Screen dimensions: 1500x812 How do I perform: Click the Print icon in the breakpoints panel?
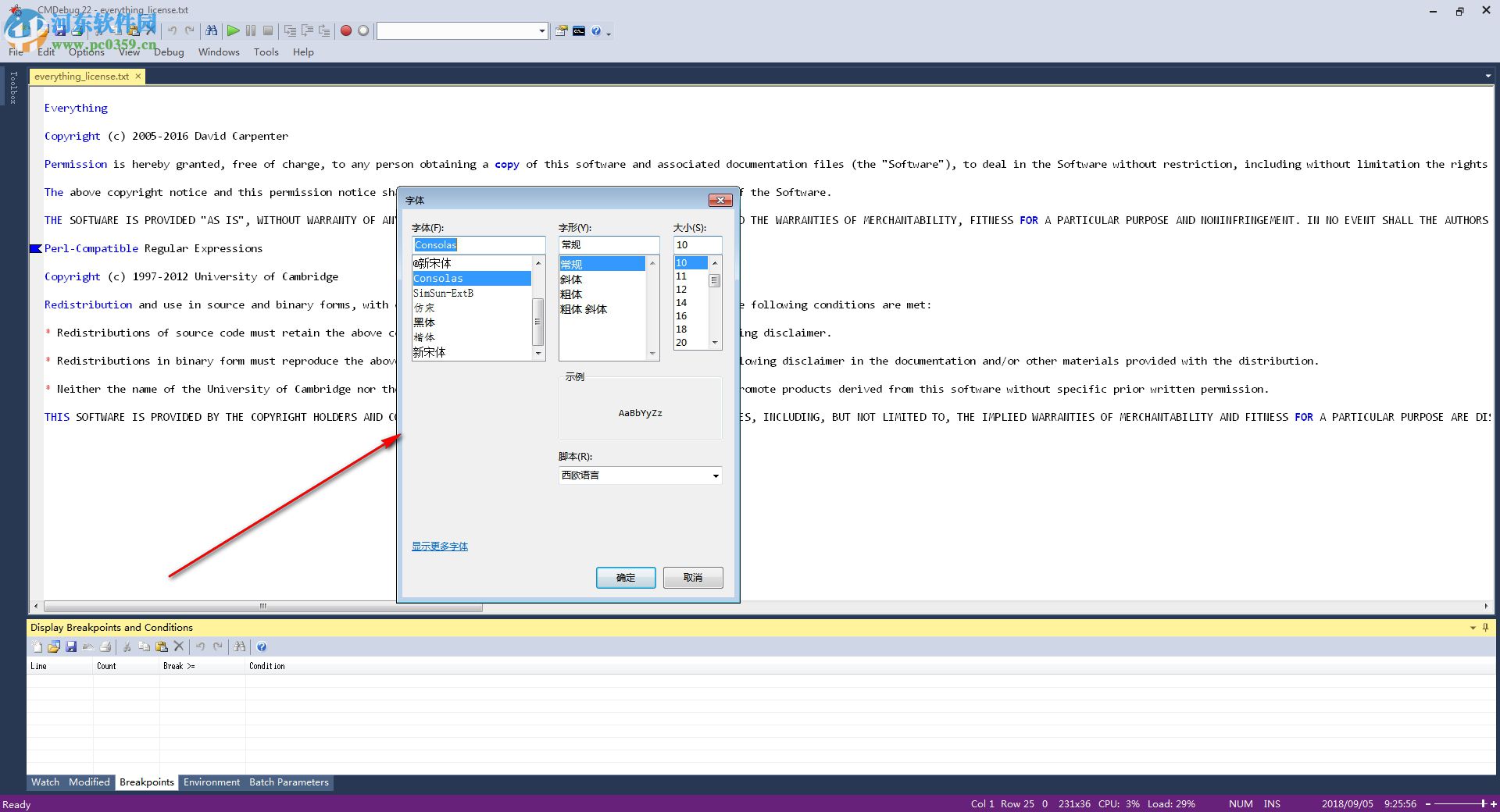tap(105, 646)
